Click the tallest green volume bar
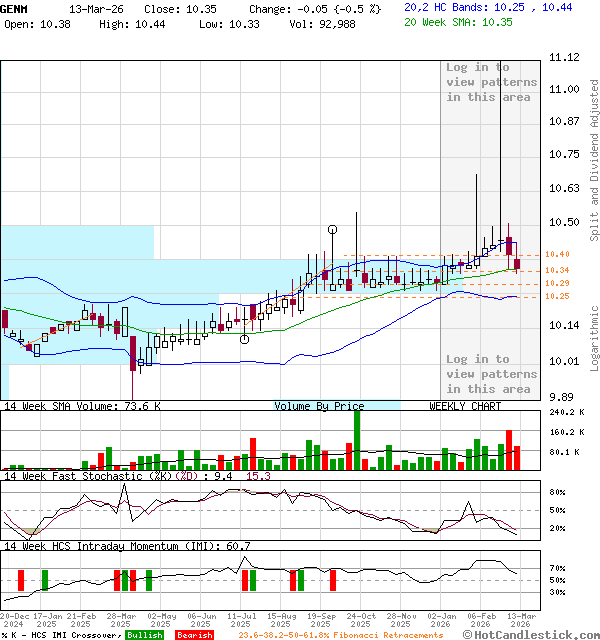Image resolution: width=600 pixels, height=640 pixels. click(356, 439)
